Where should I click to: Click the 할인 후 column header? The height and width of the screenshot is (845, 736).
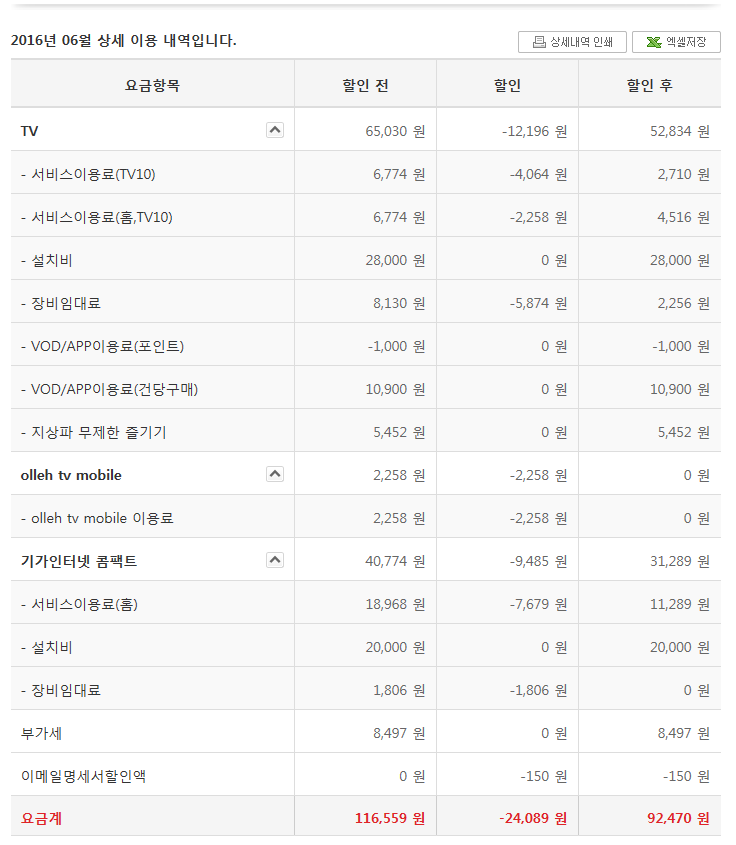(649, 86)
